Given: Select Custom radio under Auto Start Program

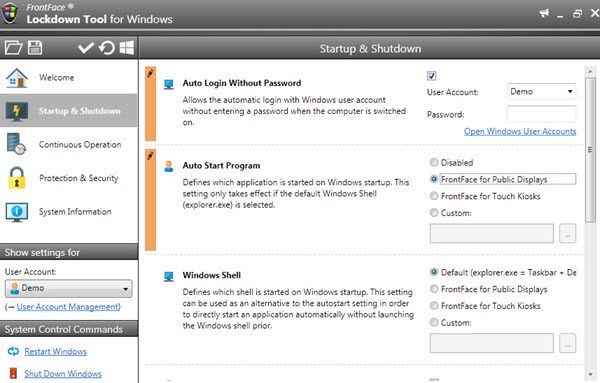Looking at the screenshot, I should coord(434,212).
